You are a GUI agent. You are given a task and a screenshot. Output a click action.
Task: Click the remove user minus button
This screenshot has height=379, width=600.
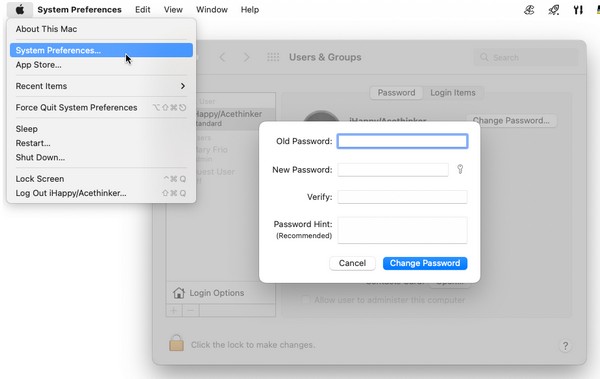coord(191,310)
